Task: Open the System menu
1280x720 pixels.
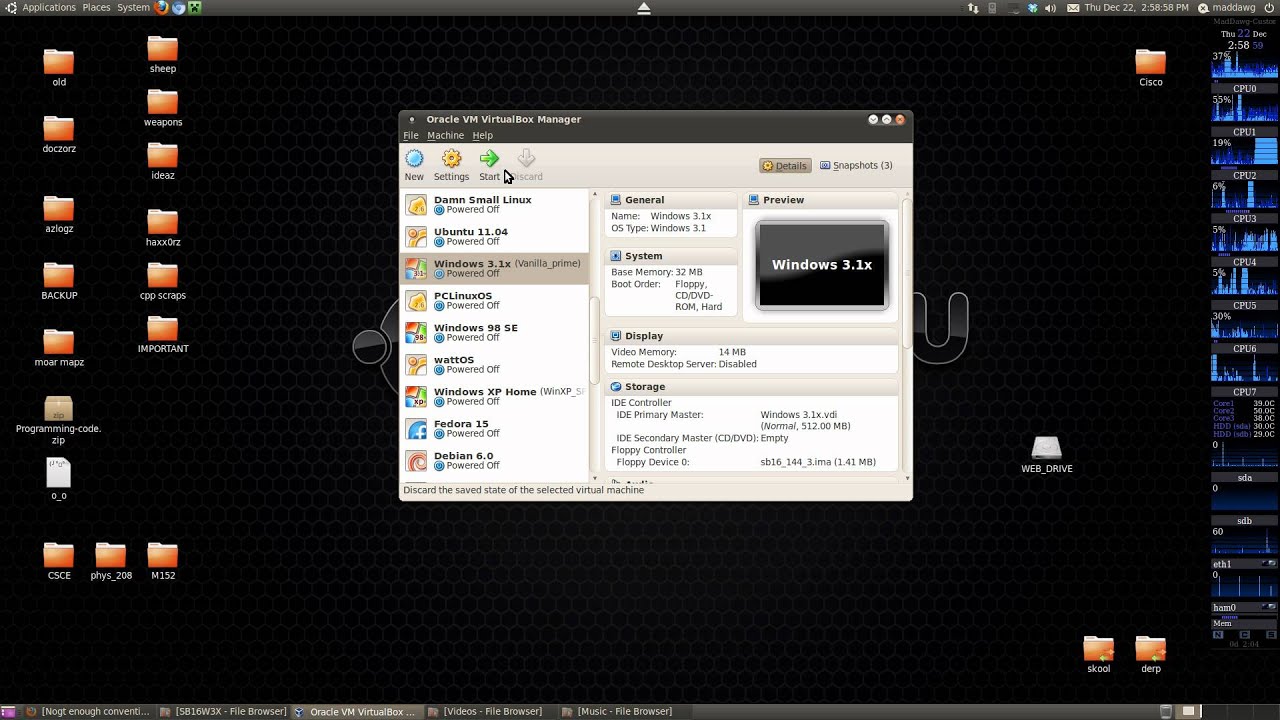Action: pyautogui.click(x=133, y=7)
